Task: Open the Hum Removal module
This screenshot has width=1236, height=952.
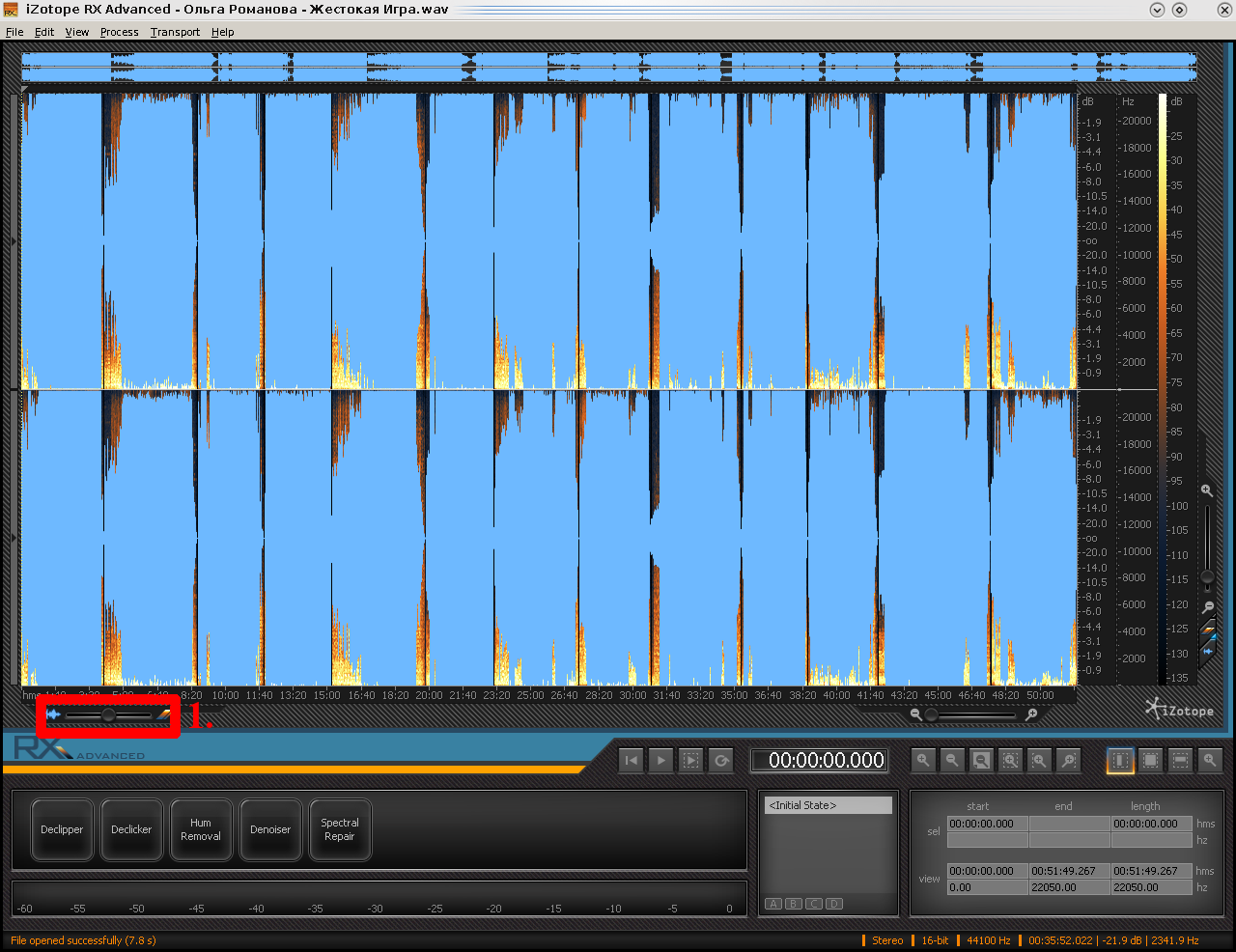Action: [201, 829]
